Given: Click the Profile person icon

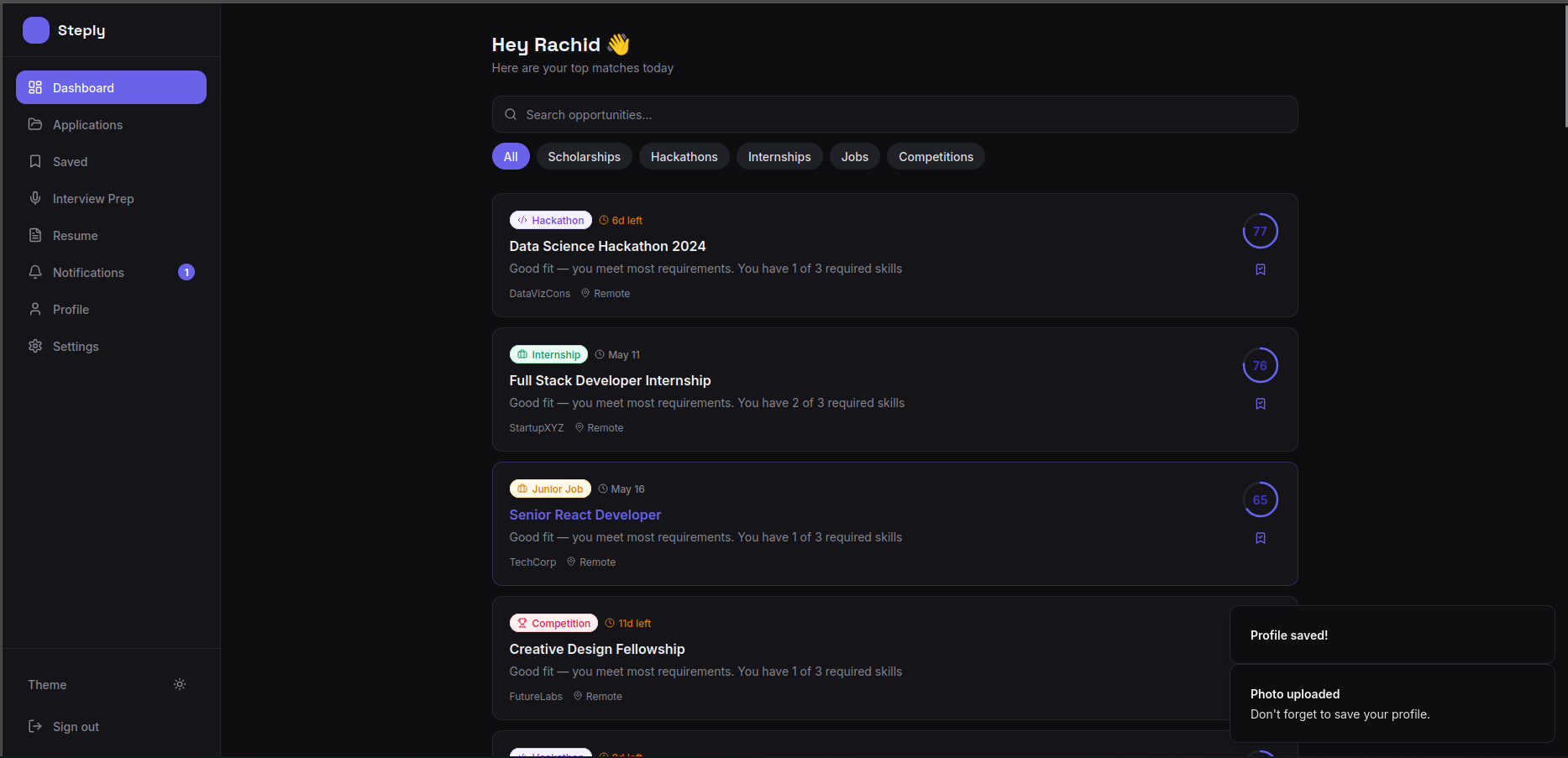Looking at the screenshot, I should (x=35, y=309).
